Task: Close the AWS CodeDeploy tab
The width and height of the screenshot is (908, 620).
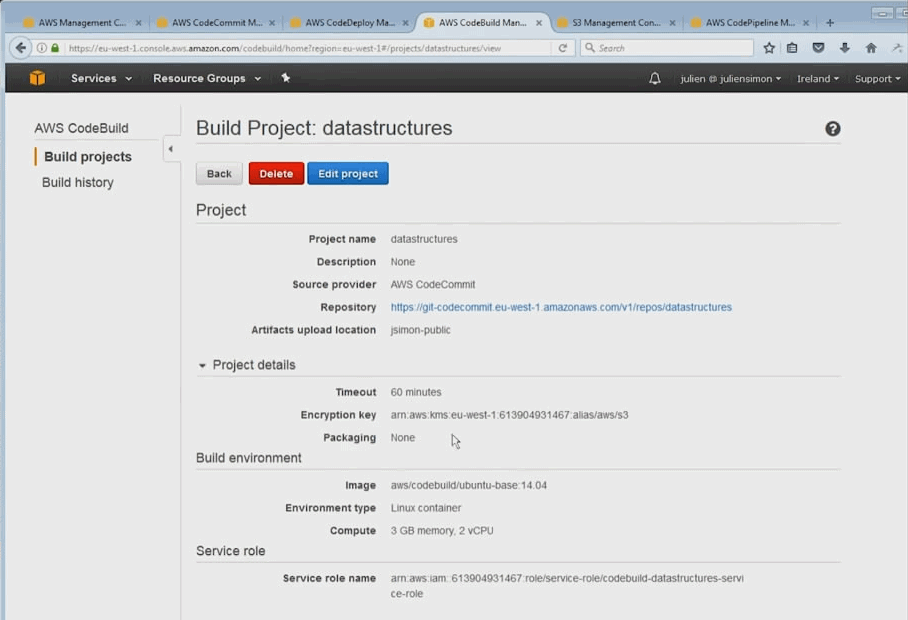Action: click(405, 23)
